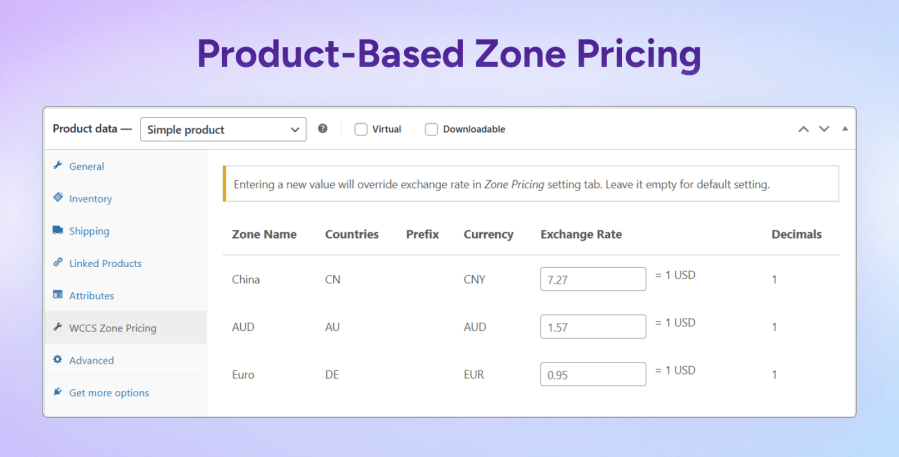The width and height of the screenshot is (899, 457).
Task: Click the Advanced tab gear icon
Action: click(57, 360)
